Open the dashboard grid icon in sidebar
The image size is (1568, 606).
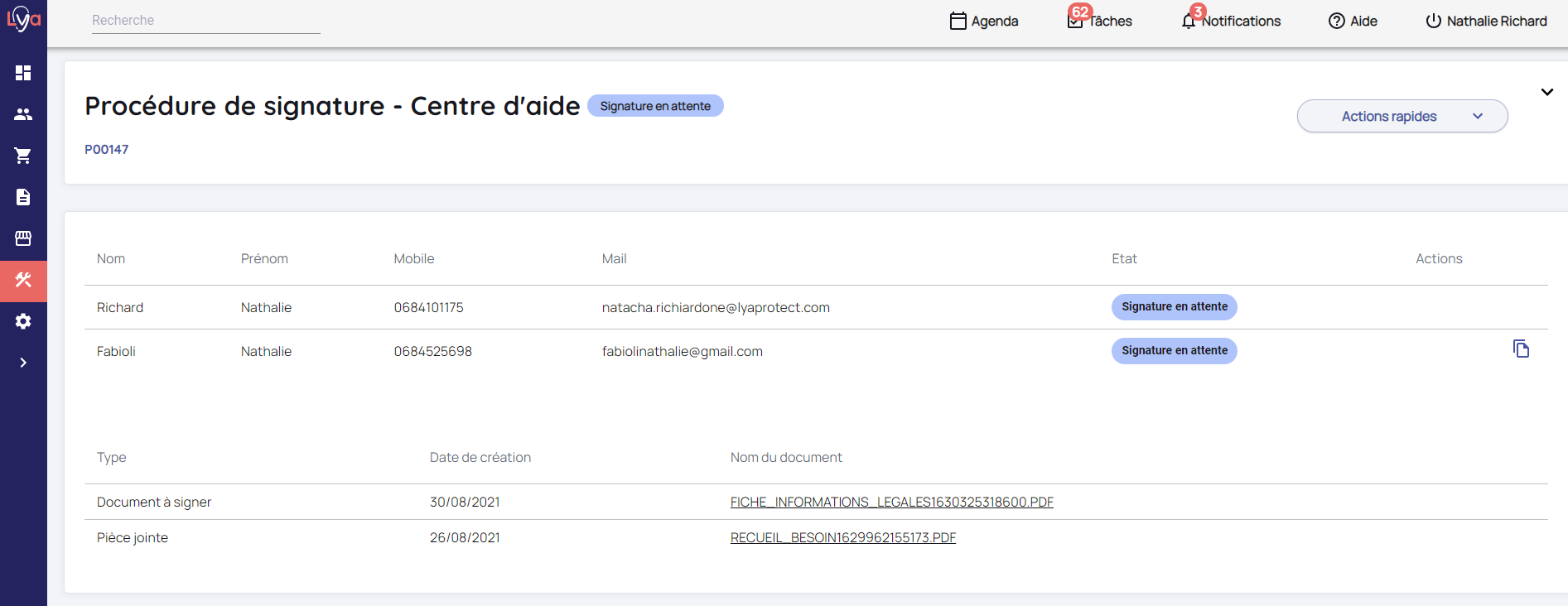coord(23,73)
